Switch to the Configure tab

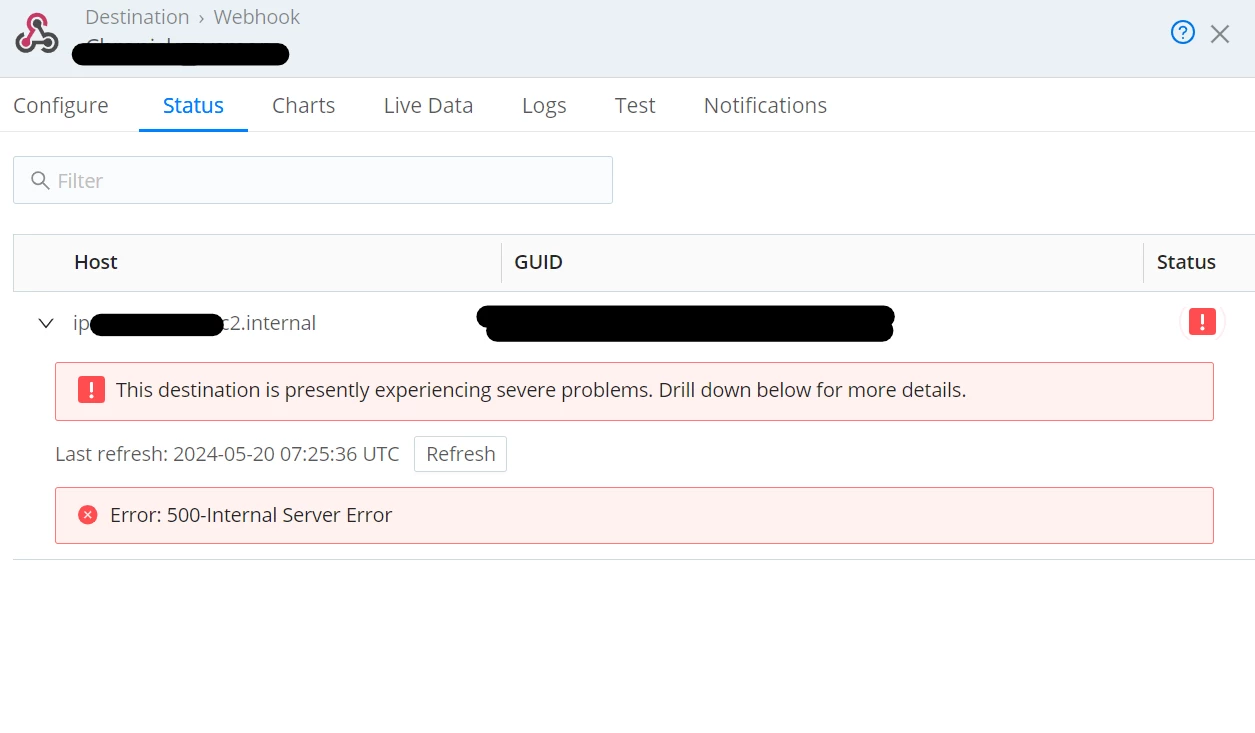click(61, 105)
